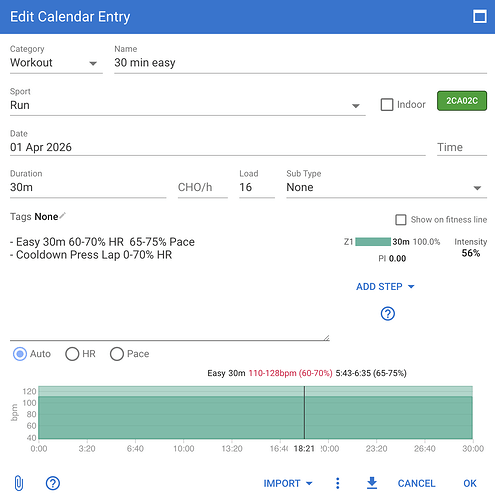Open the green 2CA02C color swatch
This screenshot has height=500, width=495.
[462, 101]
